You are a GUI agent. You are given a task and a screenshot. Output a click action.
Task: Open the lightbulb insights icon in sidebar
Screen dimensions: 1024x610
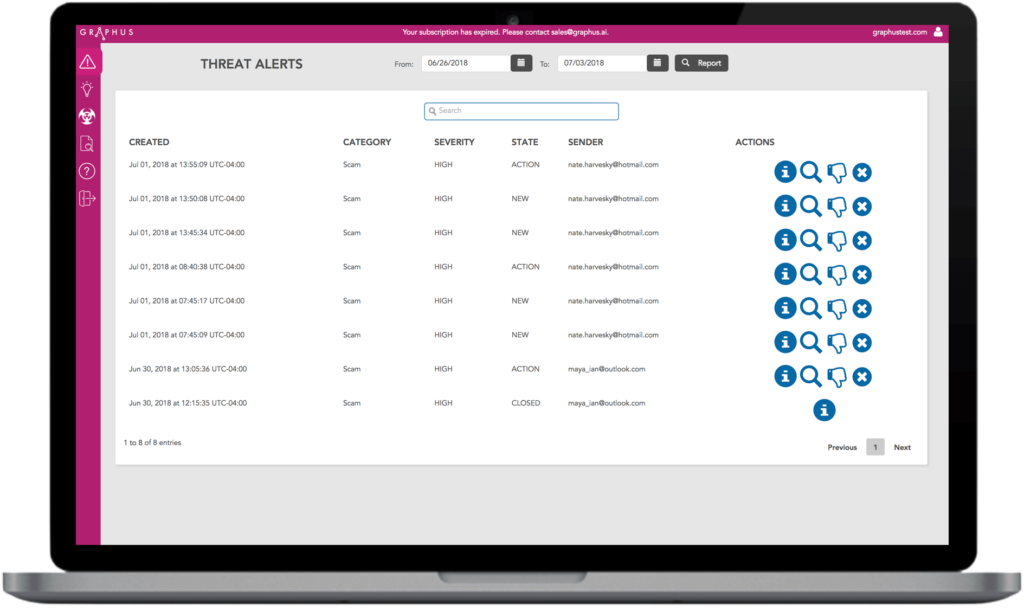(x=87, y=89)
